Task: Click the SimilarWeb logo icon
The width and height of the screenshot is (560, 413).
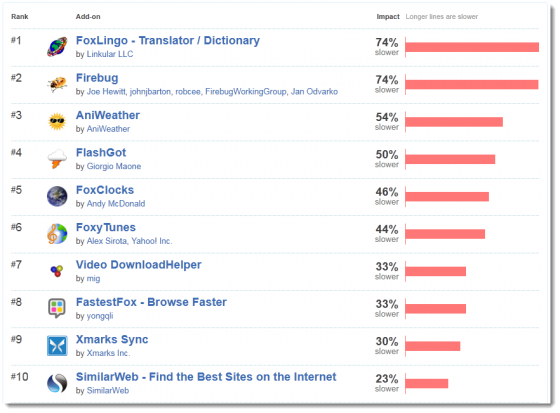Action: [x=57, y=383]
